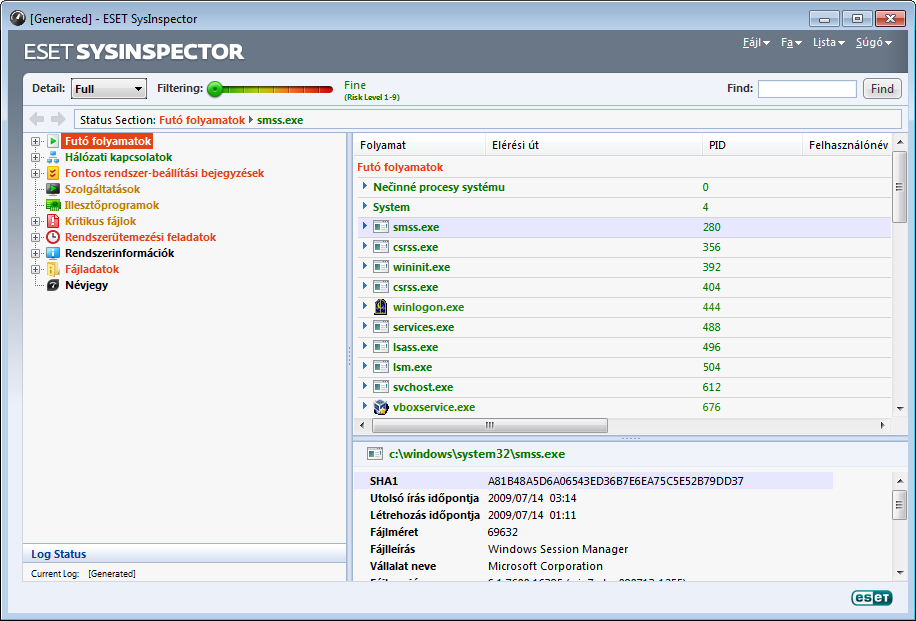Open the Detail level Full dropdown
Image resolution: width=916 pixels, height=621 pixels.
point(109,89)
